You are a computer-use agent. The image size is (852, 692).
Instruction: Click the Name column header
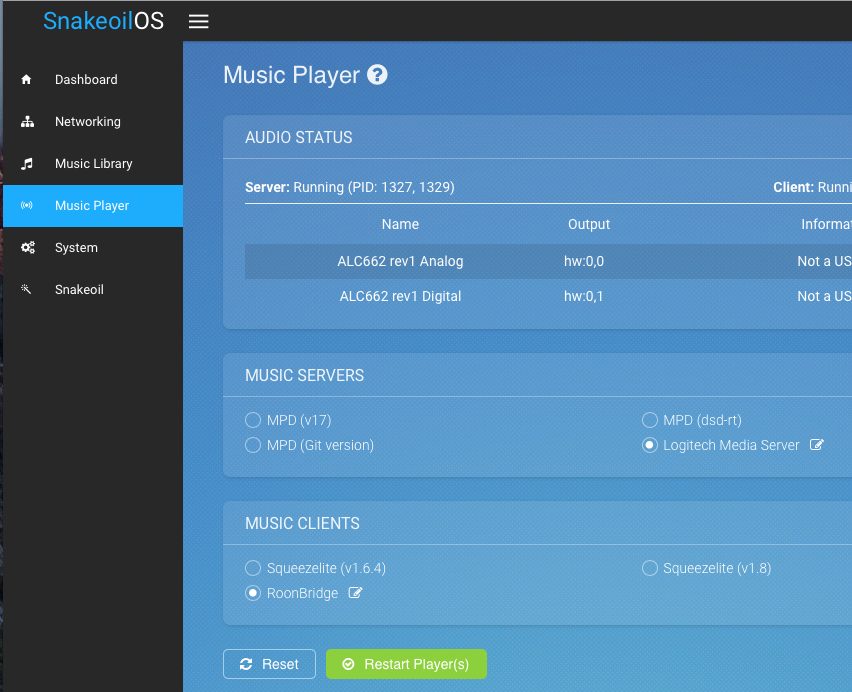pos(400,224)
